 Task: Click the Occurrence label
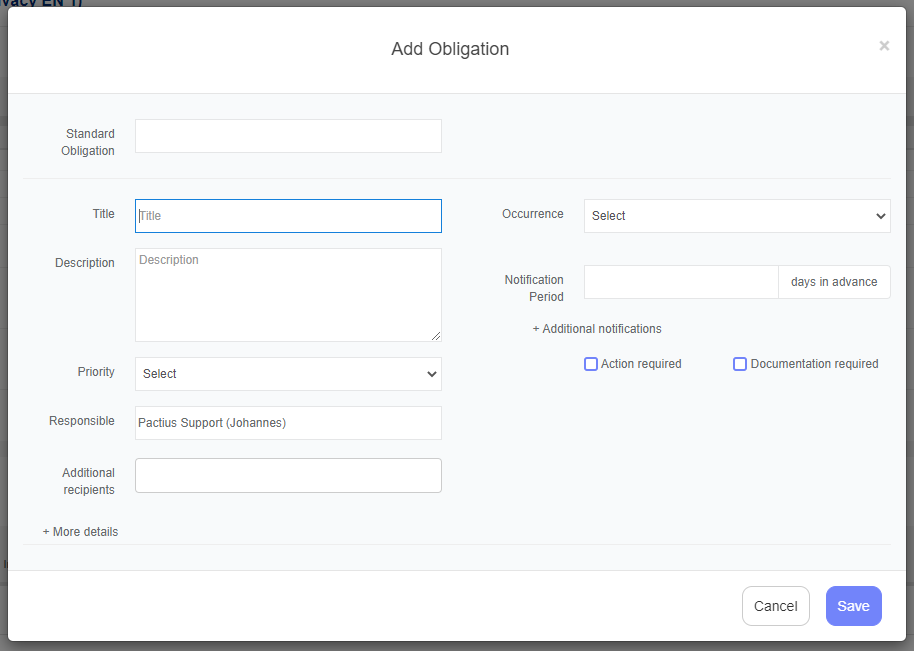pyautogui.click(x=533, y=214)
